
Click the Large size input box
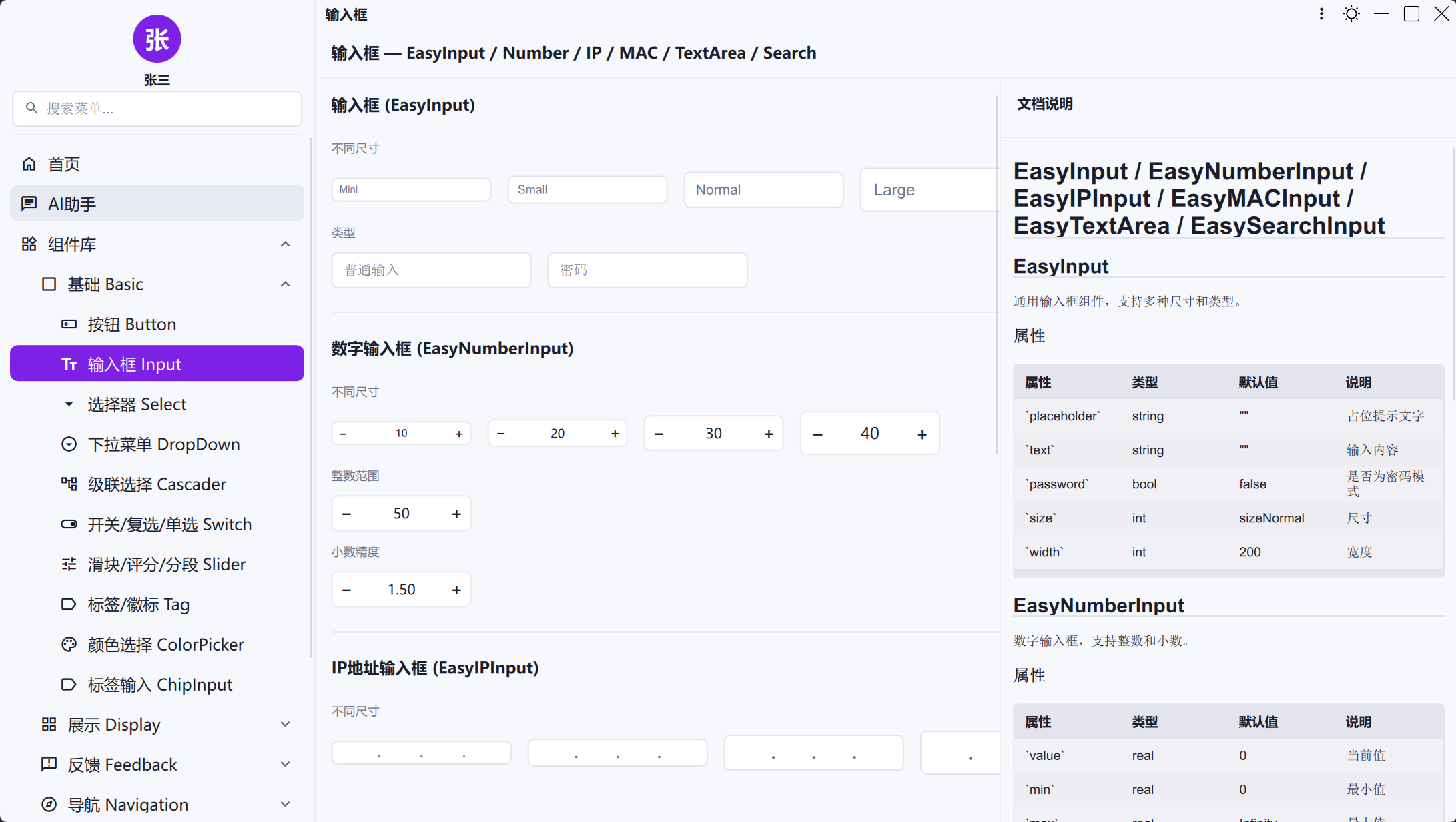coord(930,189)
